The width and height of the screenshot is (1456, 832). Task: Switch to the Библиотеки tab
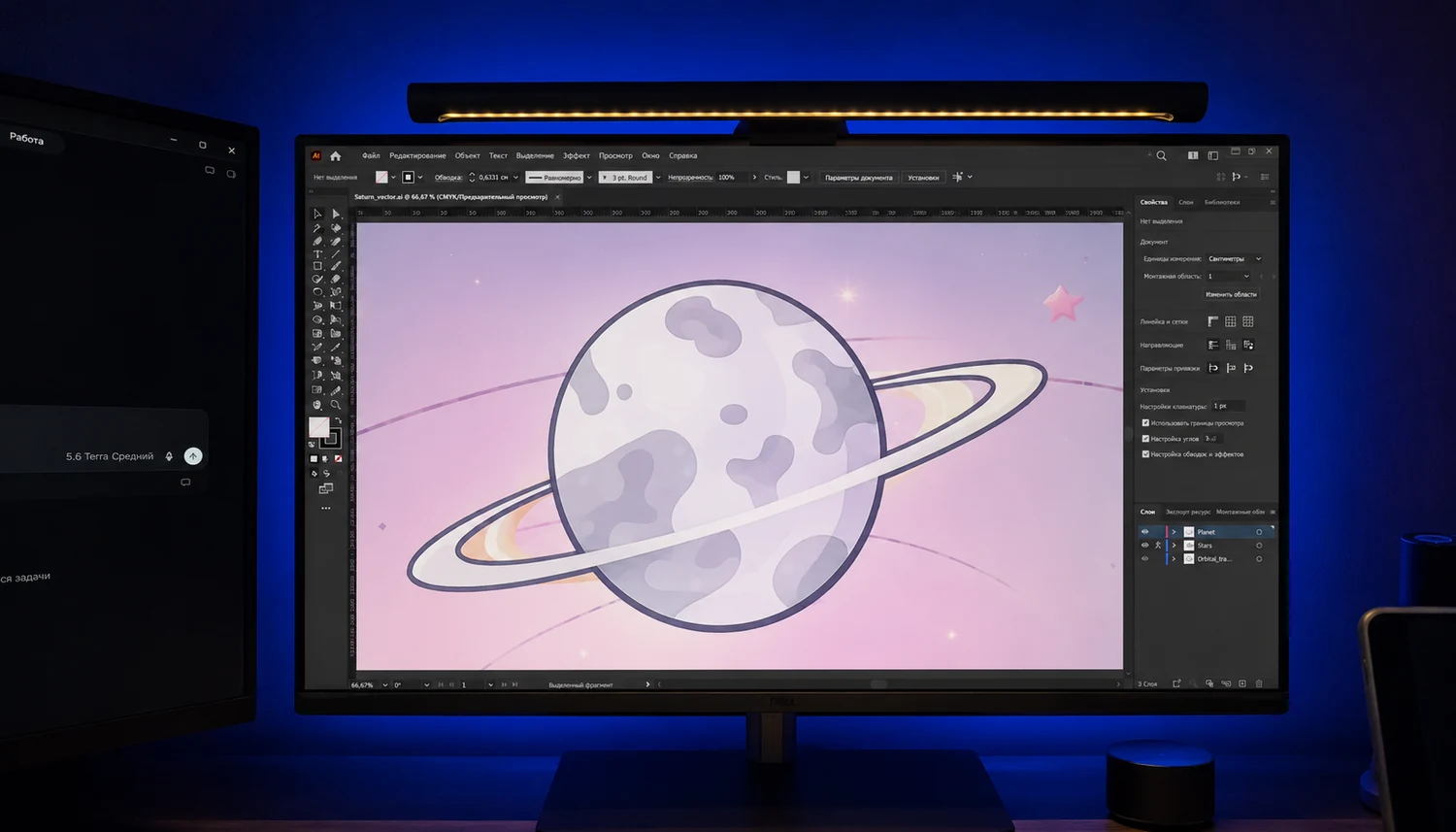coord(1222,202)
